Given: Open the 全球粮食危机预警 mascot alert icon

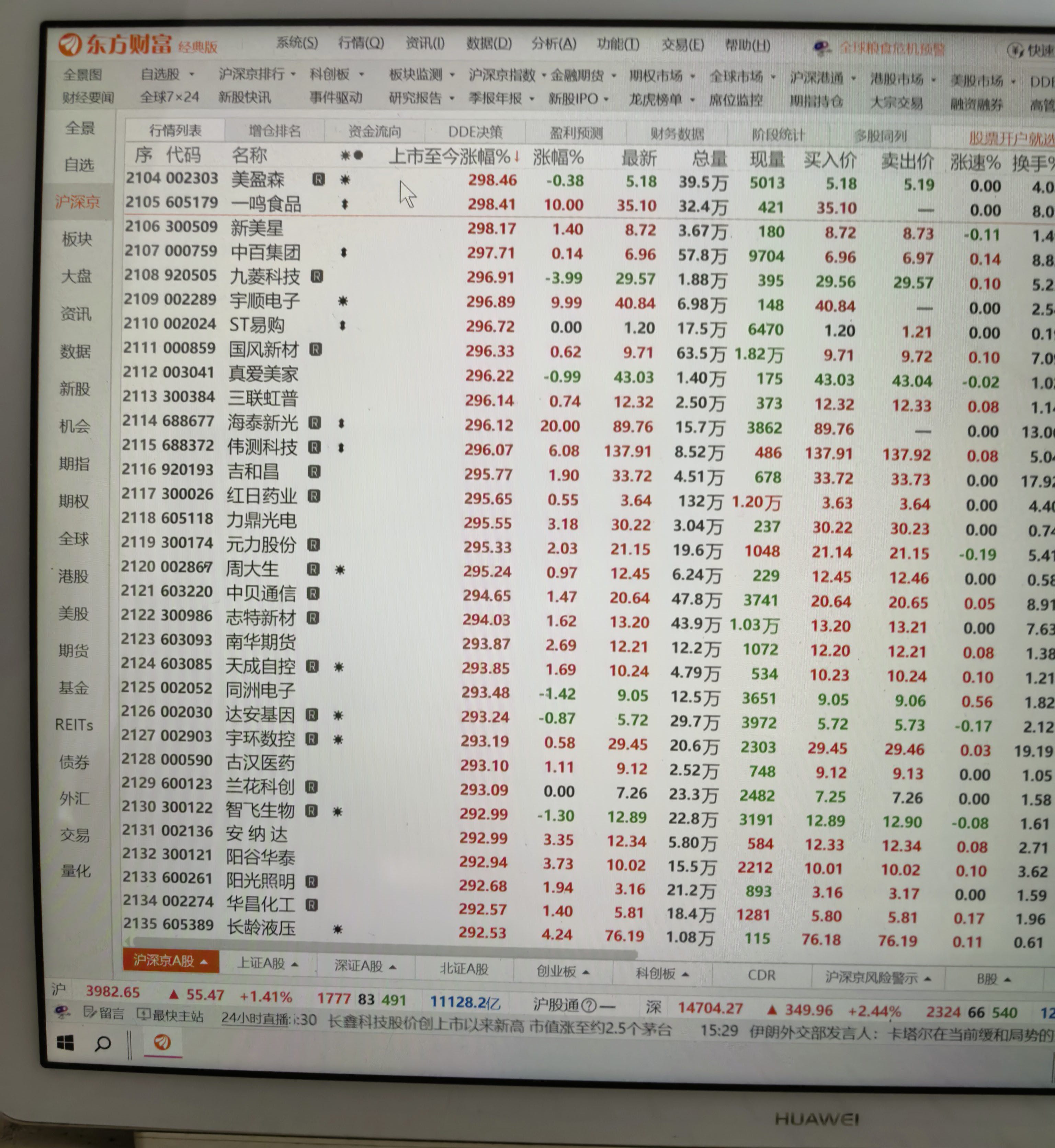Looking at the screenshot, I should pyautogui.click(x=822, y=48).
